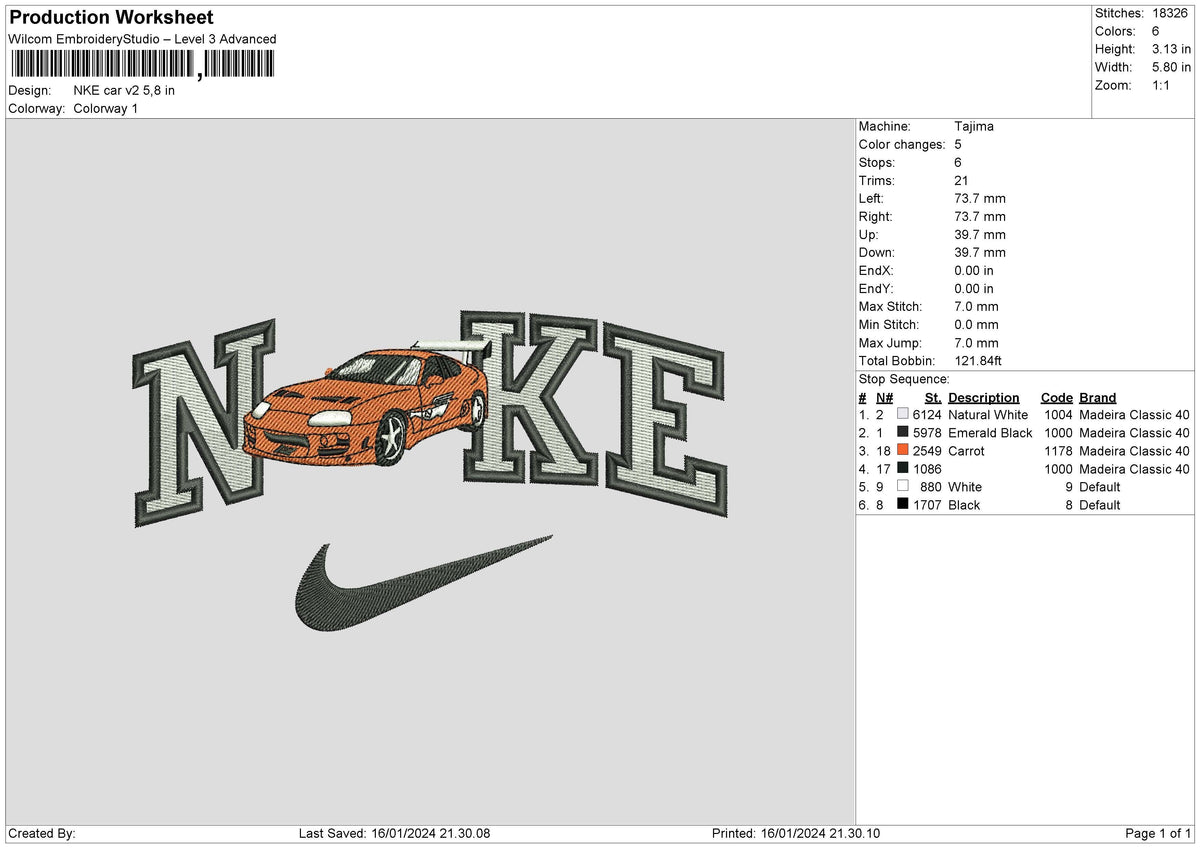This screenshot has width=1200, height=848.
Task: Click the 'Up:' row value '39.7 mm'
Action: point(980,235)
